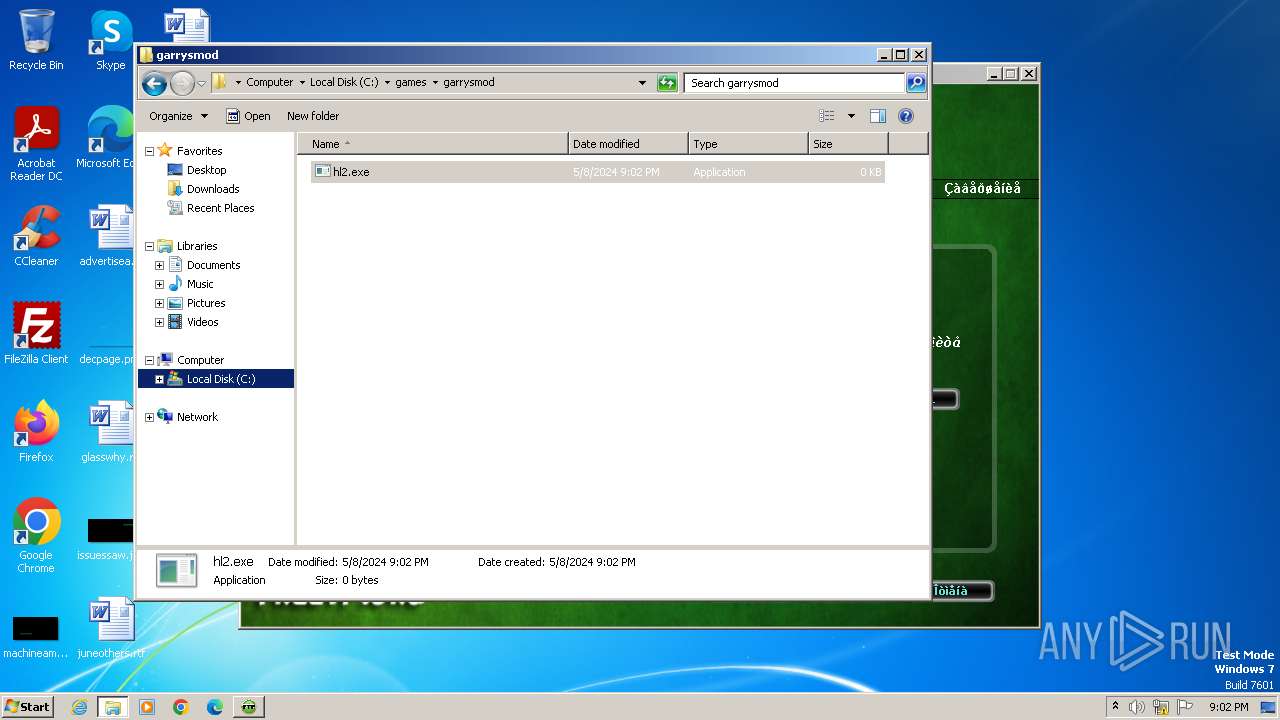The height and width of the screenshot is (720, 1280).
Task: Open Chrome from the taskbar
Action: pyautogui.click(x=181, y=707)
